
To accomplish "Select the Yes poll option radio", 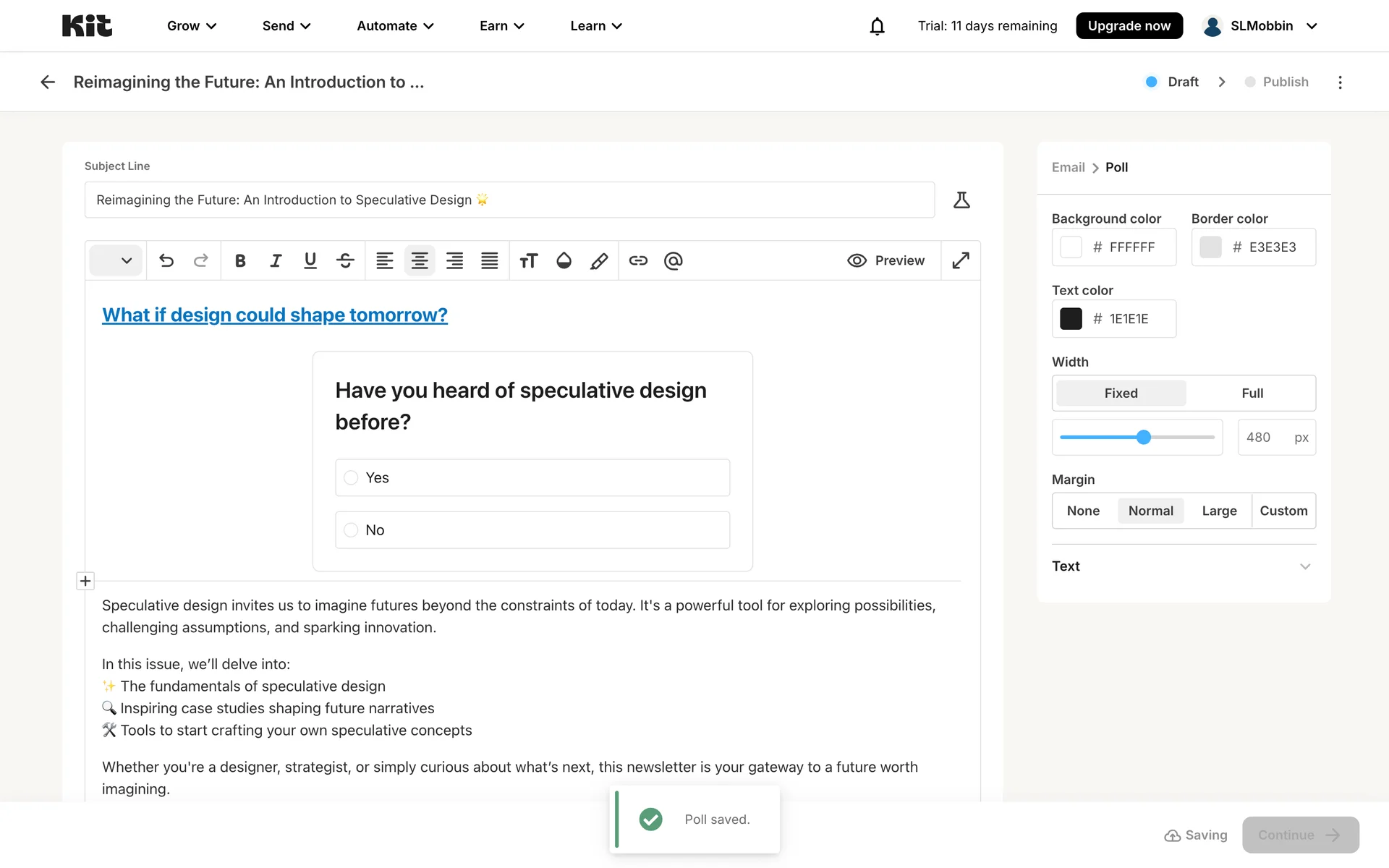I will [x=352, y=477].
